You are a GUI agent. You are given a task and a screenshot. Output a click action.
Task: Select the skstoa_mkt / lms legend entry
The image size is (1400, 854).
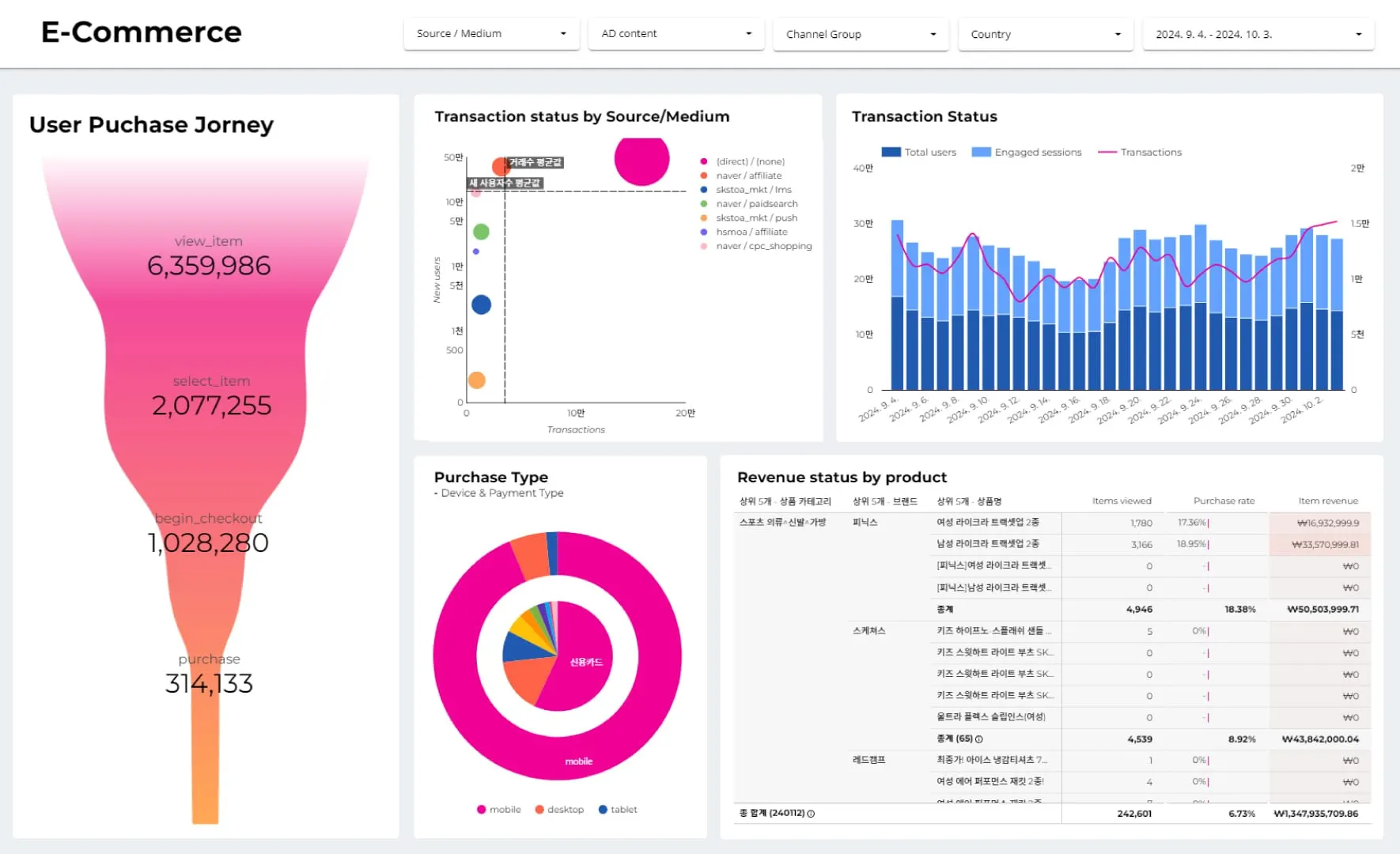click(746, 190)
